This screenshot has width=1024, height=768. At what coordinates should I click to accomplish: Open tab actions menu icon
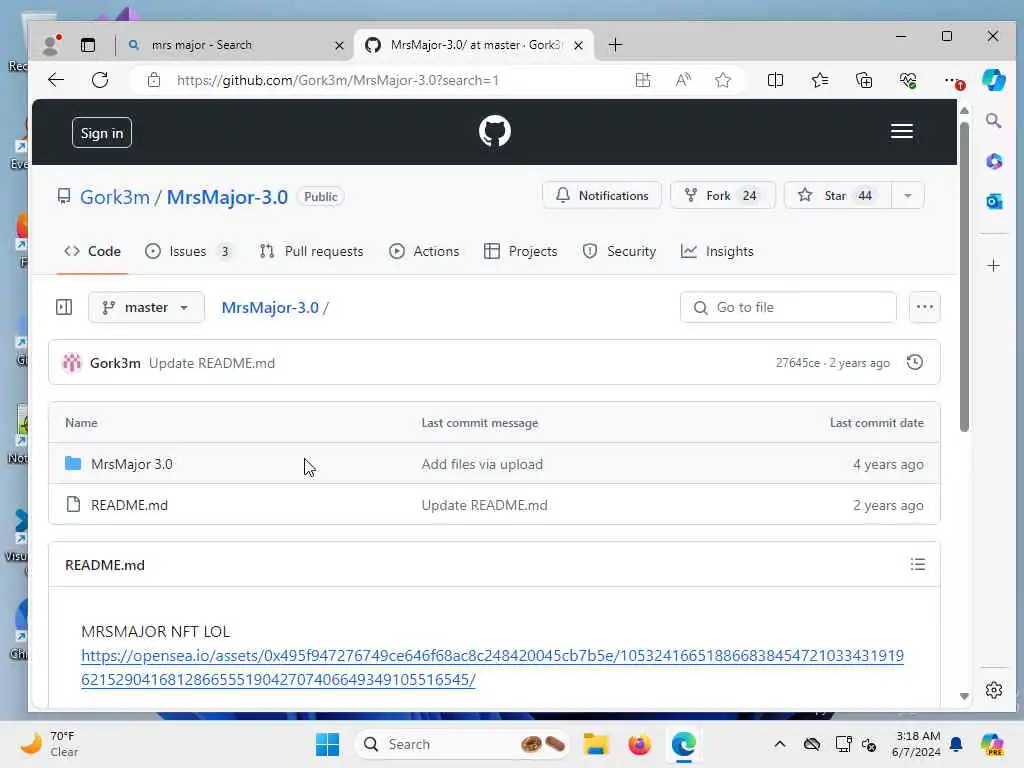click(88, 44)
